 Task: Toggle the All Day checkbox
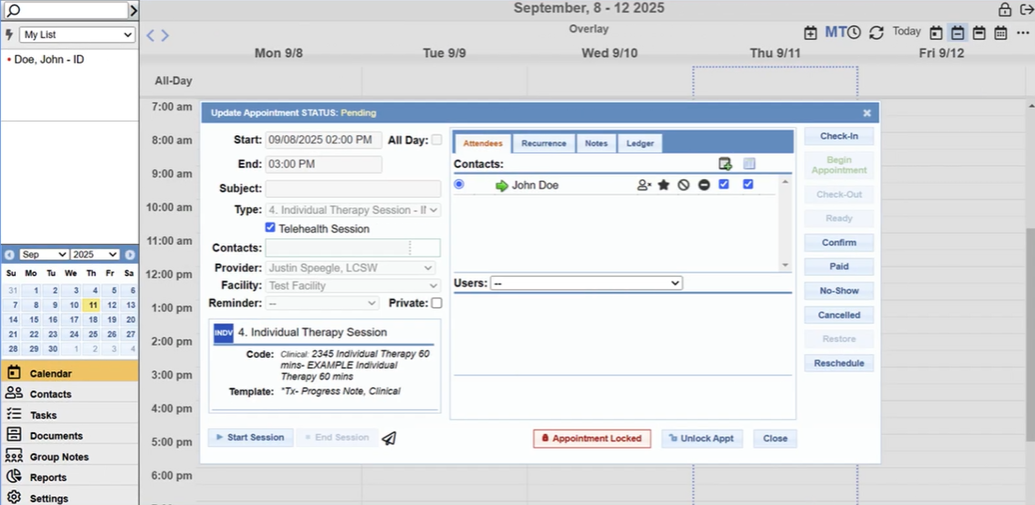tap(436, 140)
